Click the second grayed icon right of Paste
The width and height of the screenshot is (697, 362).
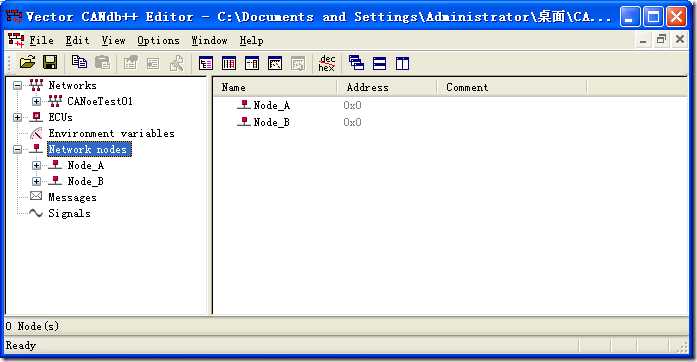coord(153,63)
